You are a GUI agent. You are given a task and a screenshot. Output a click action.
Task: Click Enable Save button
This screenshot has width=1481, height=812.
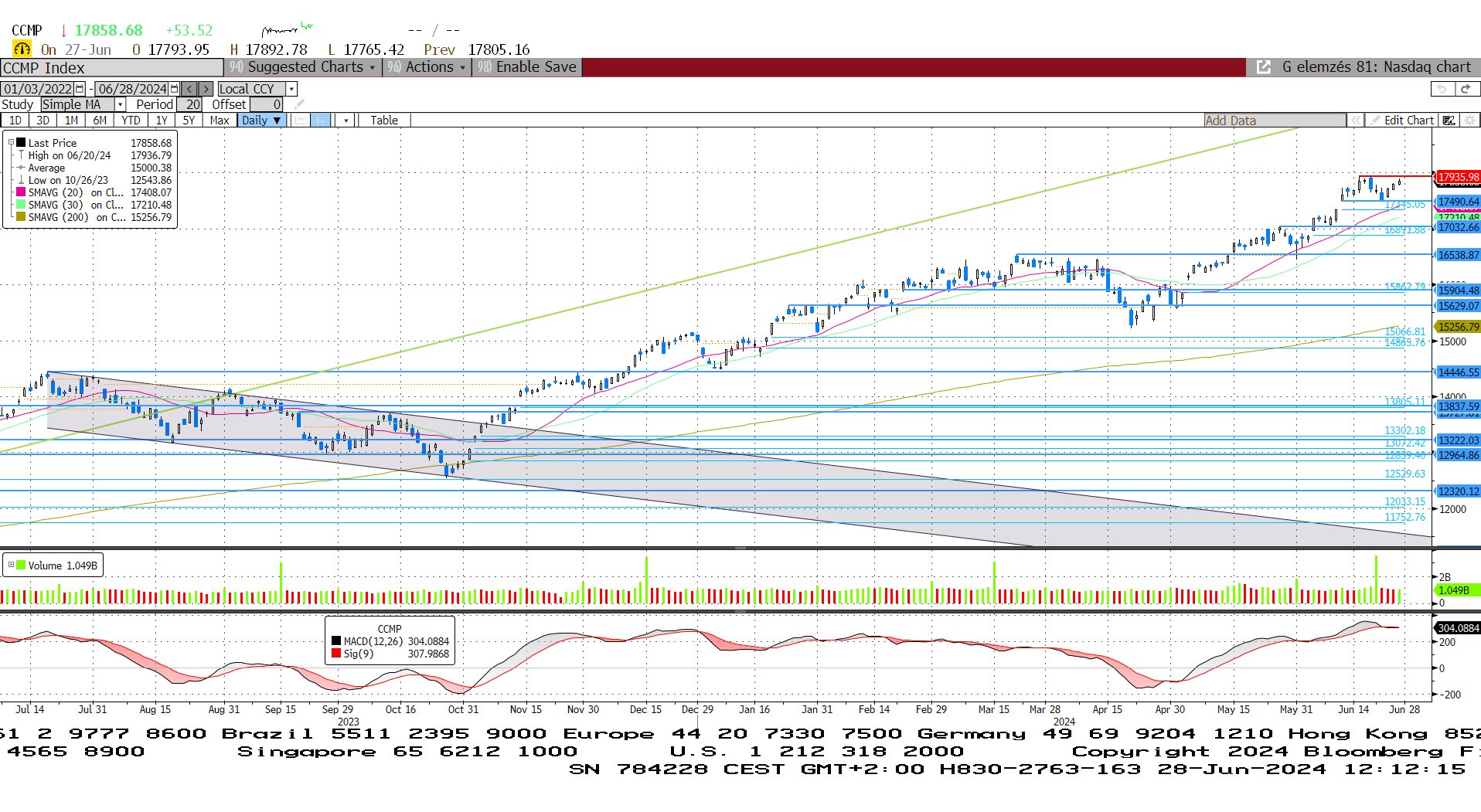pyautogui.click(x=527, y=67)
